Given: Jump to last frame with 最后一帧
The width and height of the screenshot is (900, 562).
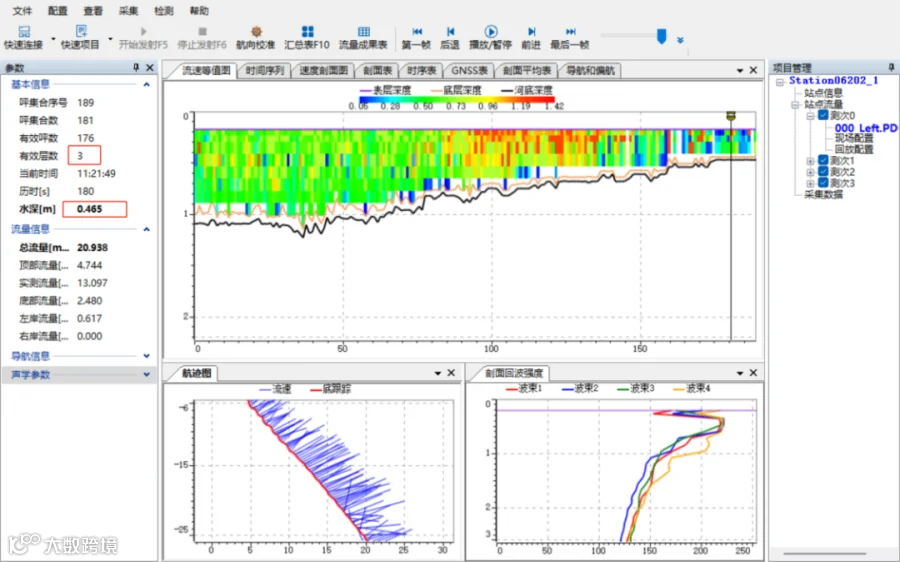Looking at the screenshot, I should (569, 32).
